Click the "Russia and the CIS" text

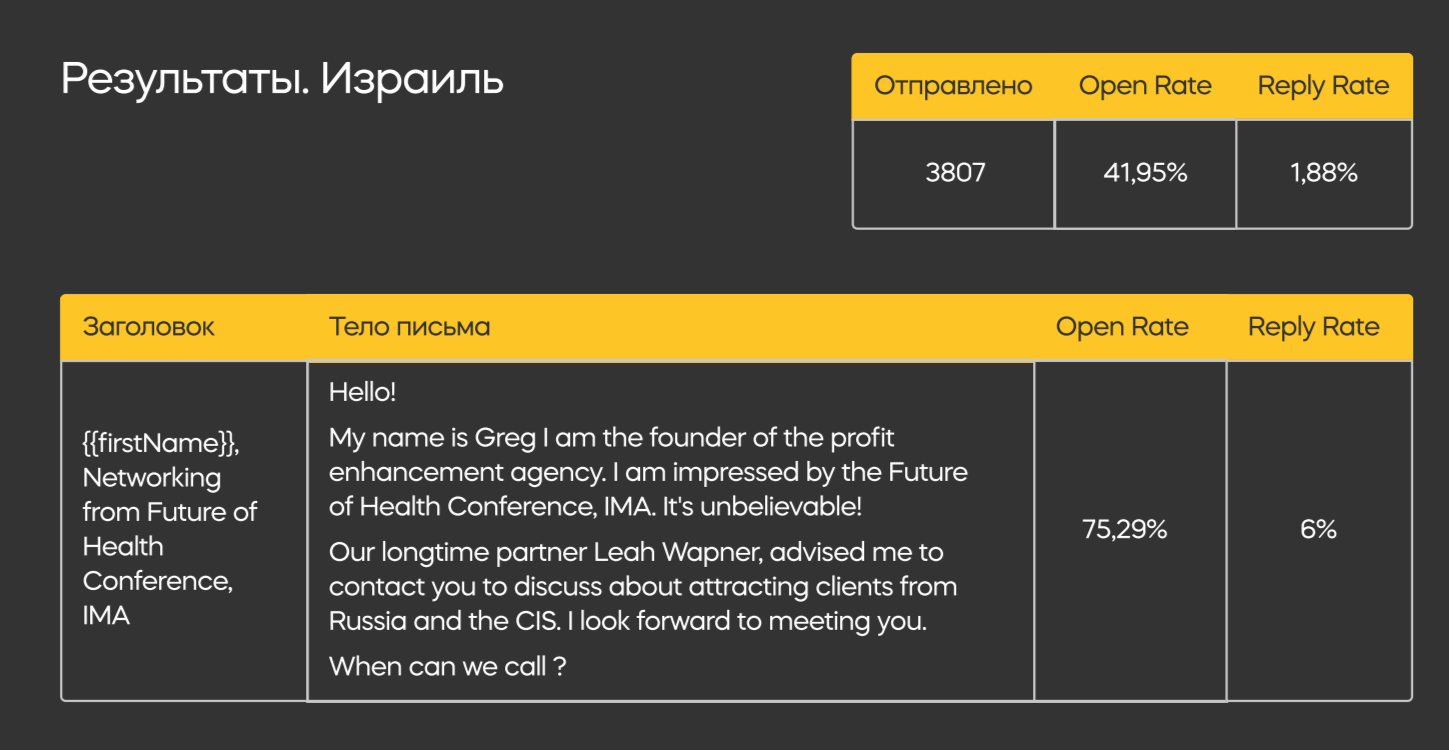[x=443, y=621]
